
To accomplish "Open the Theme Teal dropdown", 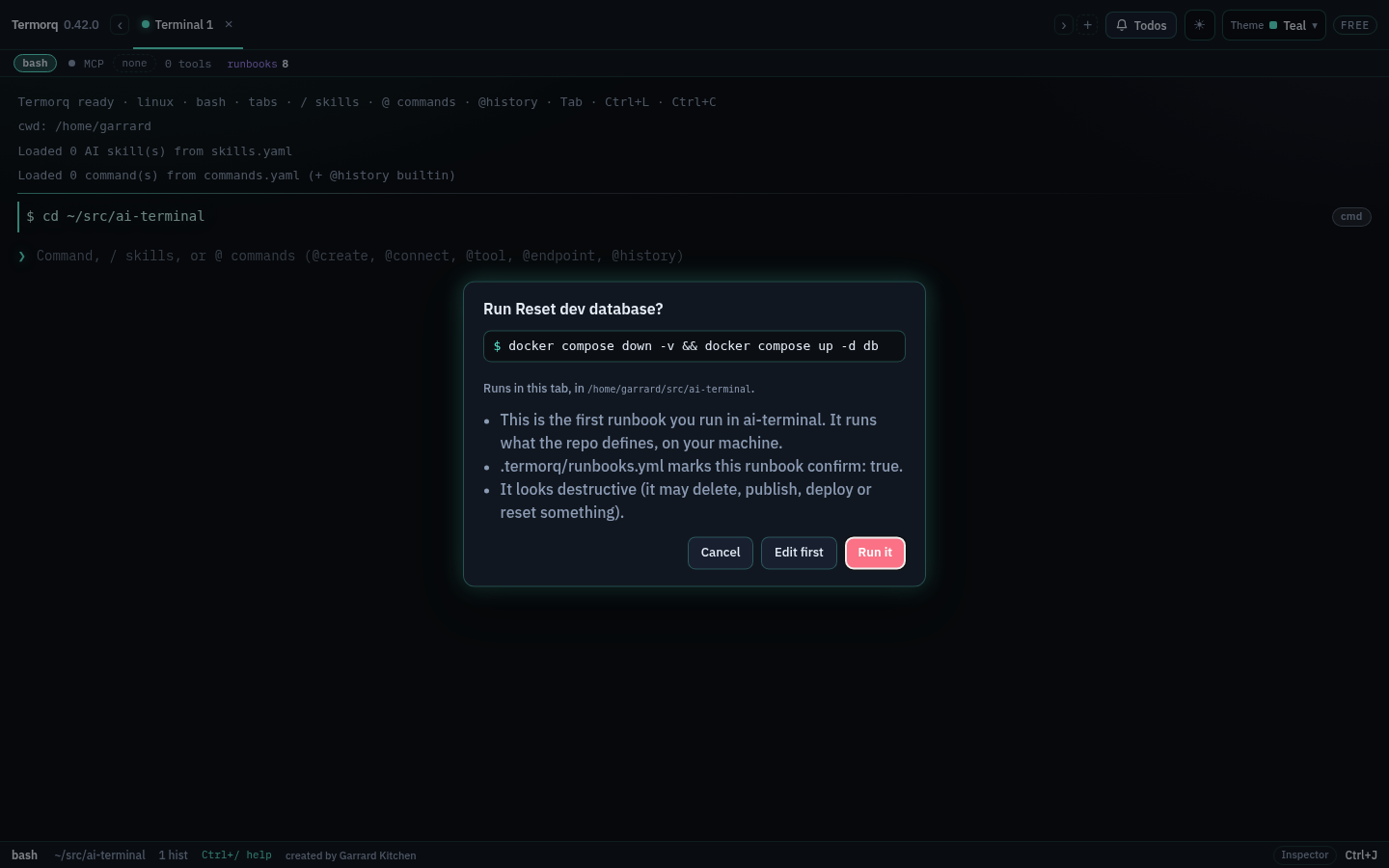I will tap(1273, 25).
